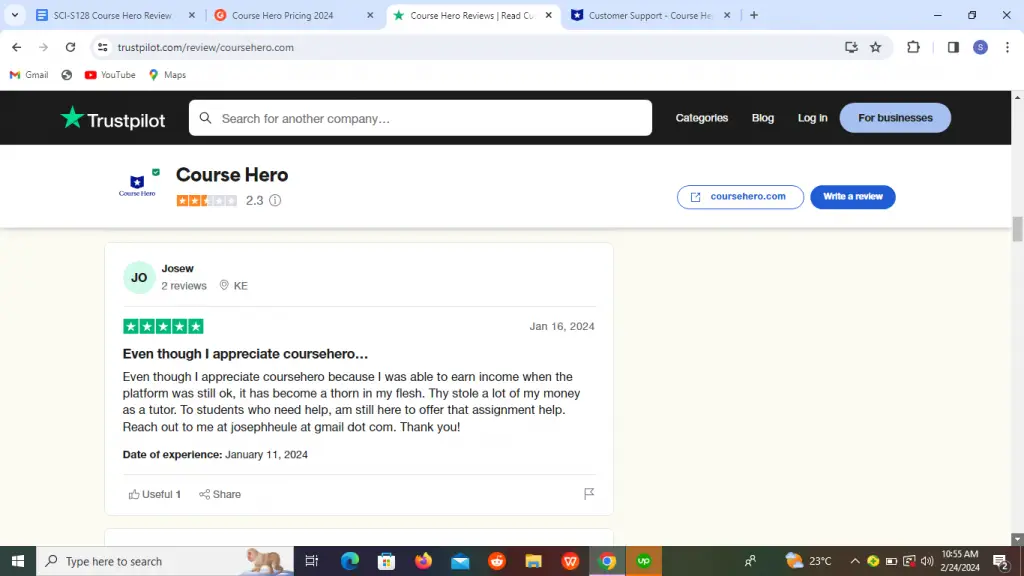
Task: Bookmark the page with the star icon
Action: click(875, 47)
